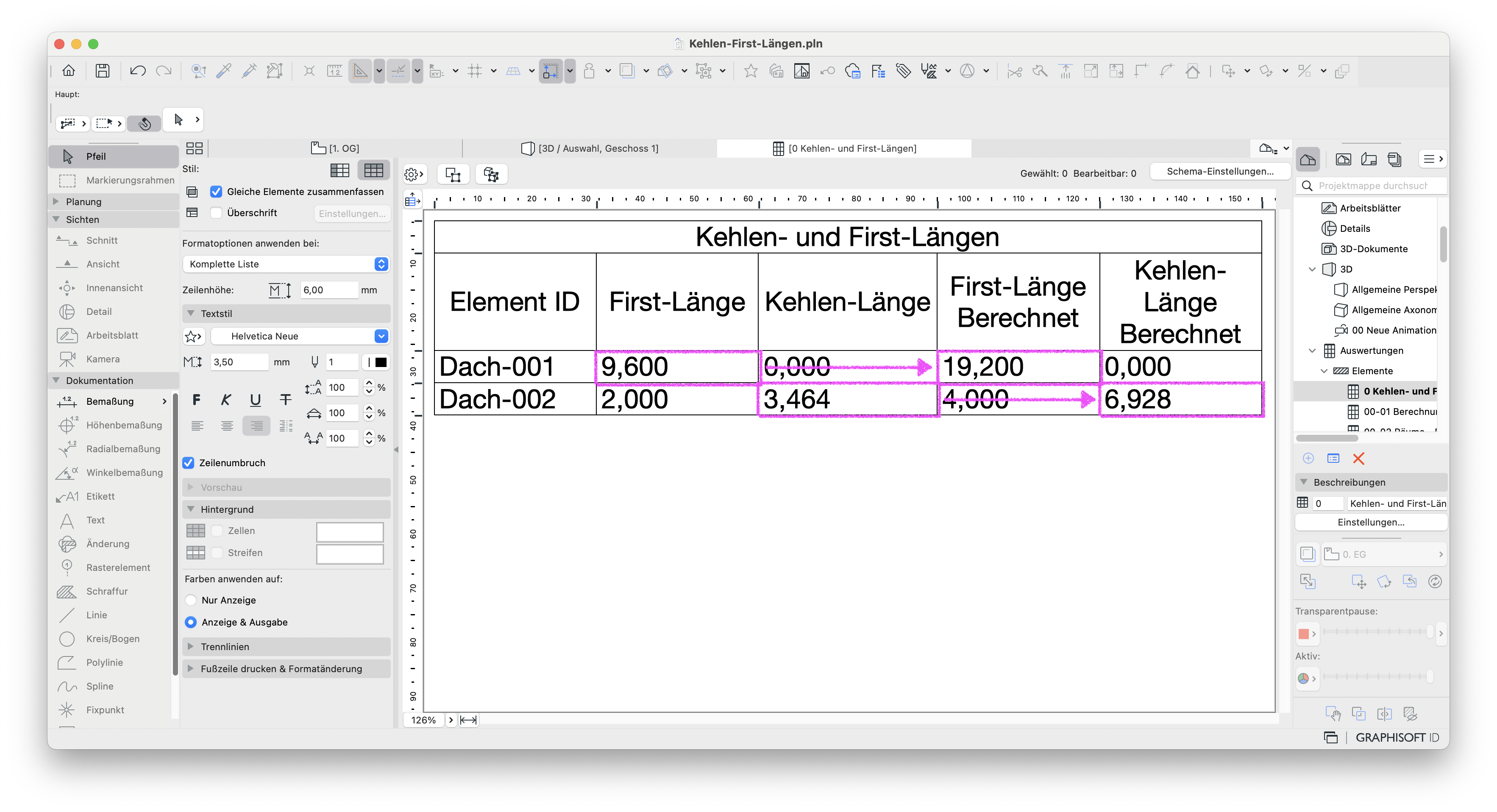1497x812 pixels.
Task: Switch to 0 Kehlen- und First-Längen tab
Action: point(844,148)
